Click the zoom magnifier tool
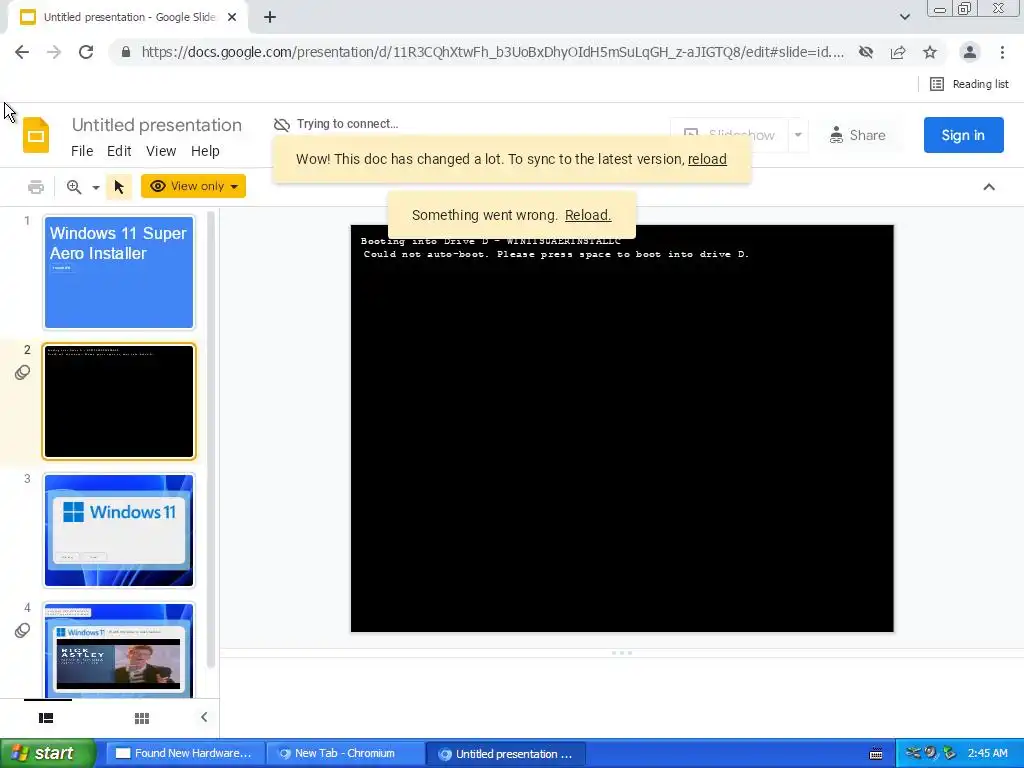The height and width of the screenshot is (768, 1024). (x=74, y=187)
